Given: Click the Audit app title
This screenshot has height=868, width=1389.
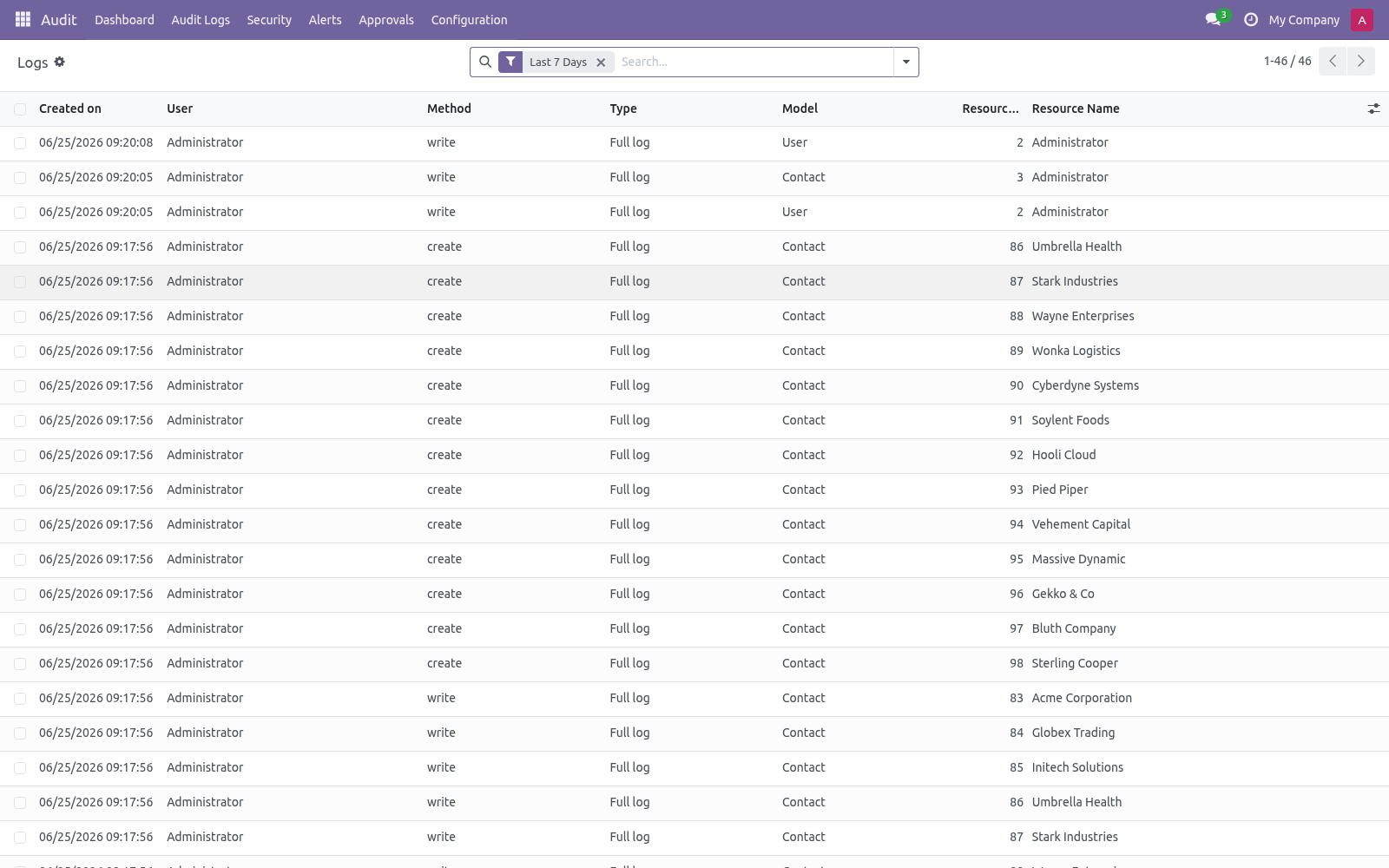Looking at the screenshot, I should 59,19.
